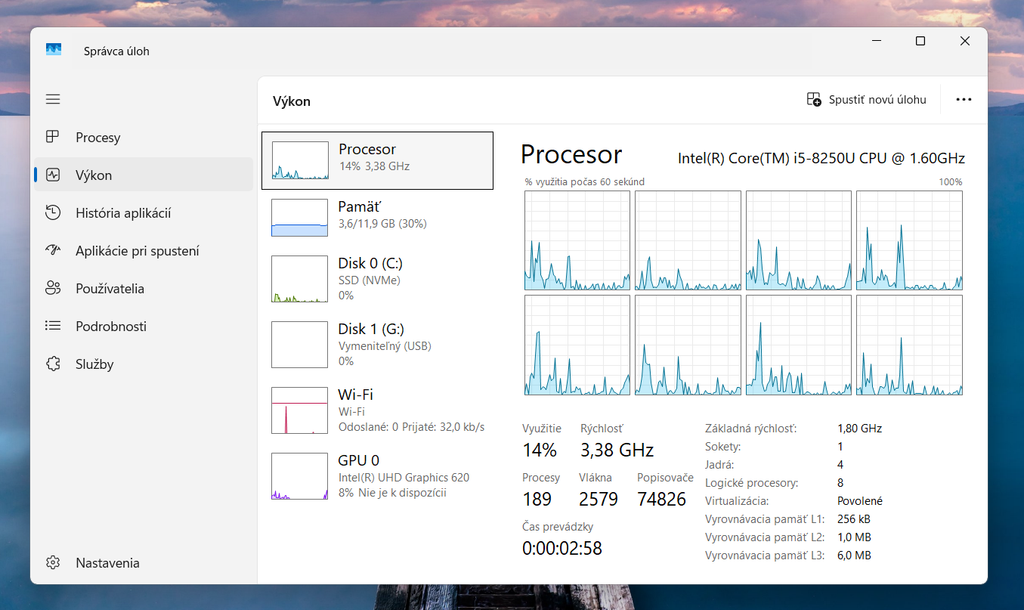The height and width of the screenshot is (610, 1024).
Task: Select the GPU 0 graph thumbnail
Action: point(299,476)
